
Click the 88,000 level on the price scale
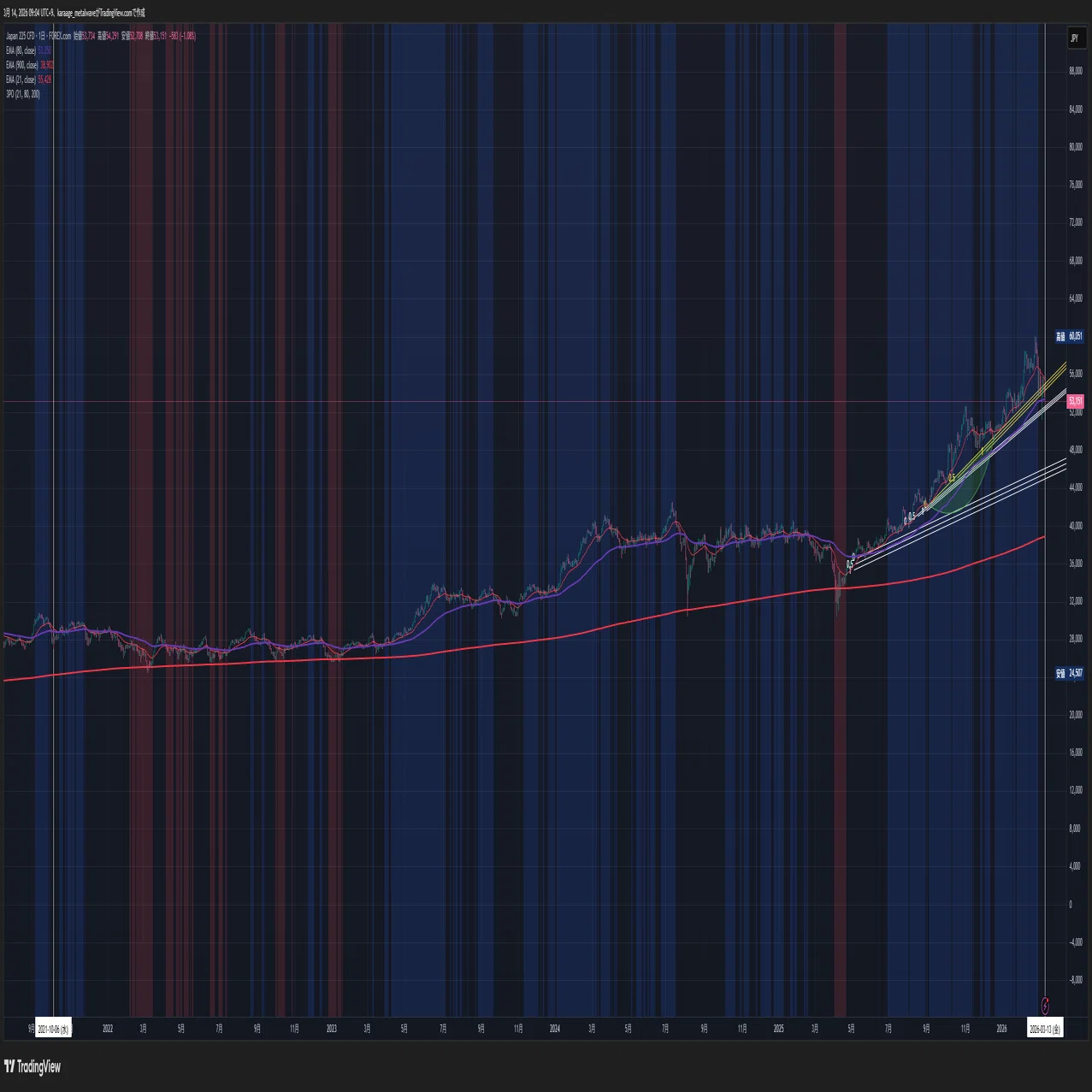pos(1075,72)
